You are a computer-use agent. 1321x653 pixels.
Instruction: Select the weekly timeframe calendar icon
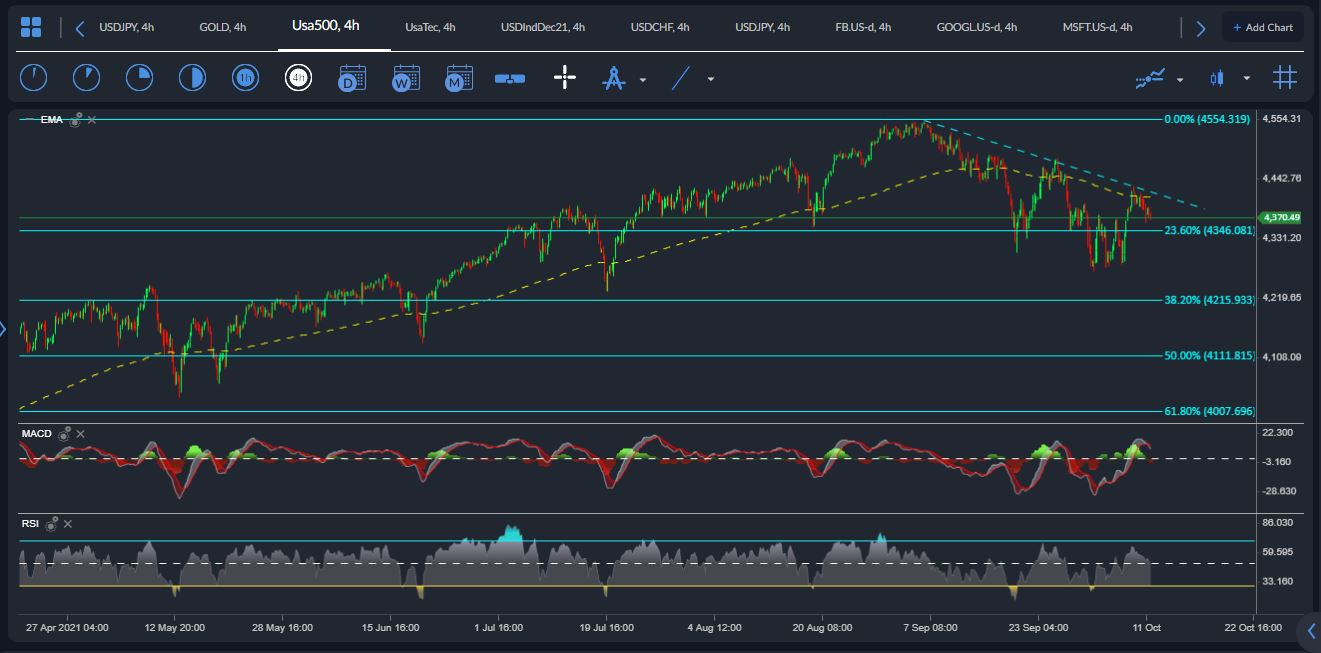[405, 78]
